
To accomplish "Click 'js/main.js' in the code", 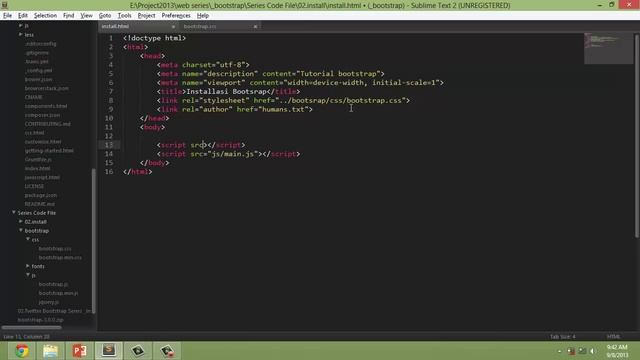I will click(x=233, y=154).
